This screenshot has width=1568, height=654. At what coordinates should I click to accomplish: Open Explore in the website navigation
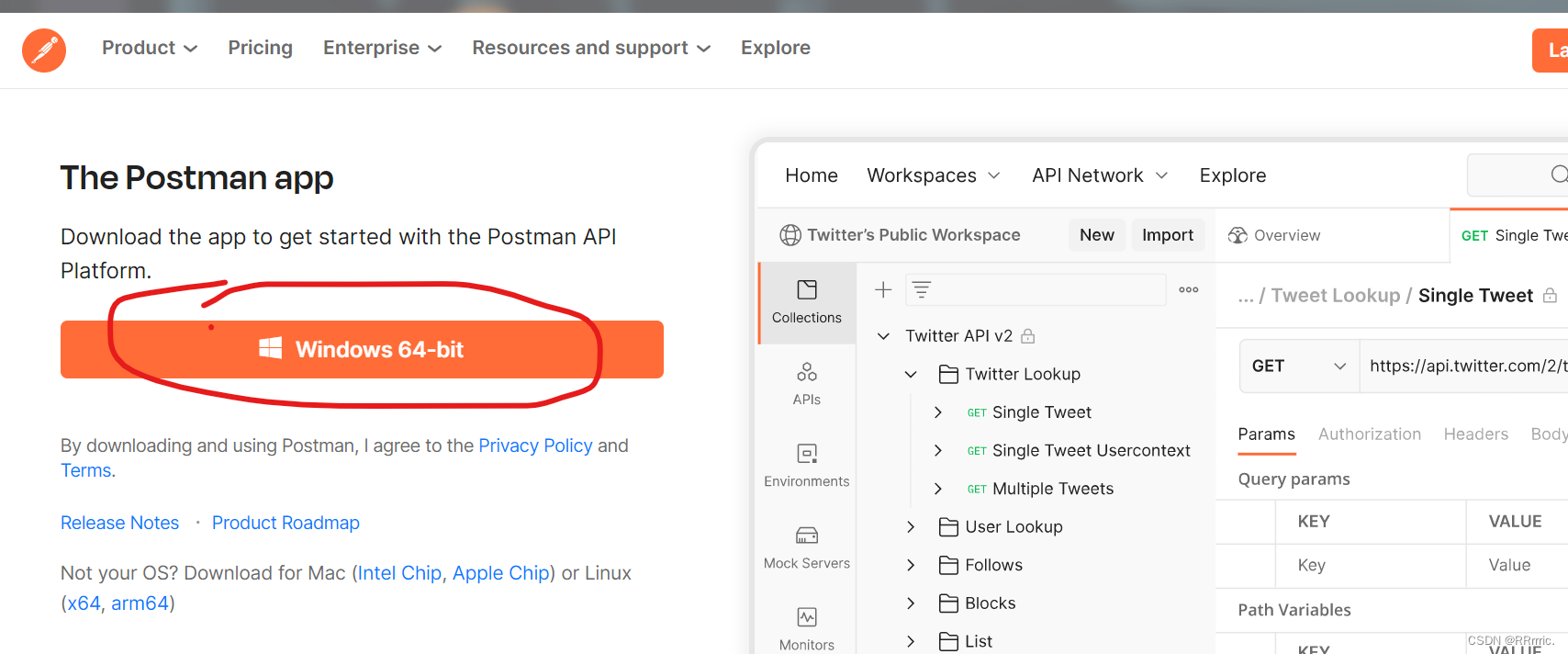(776, 48)
